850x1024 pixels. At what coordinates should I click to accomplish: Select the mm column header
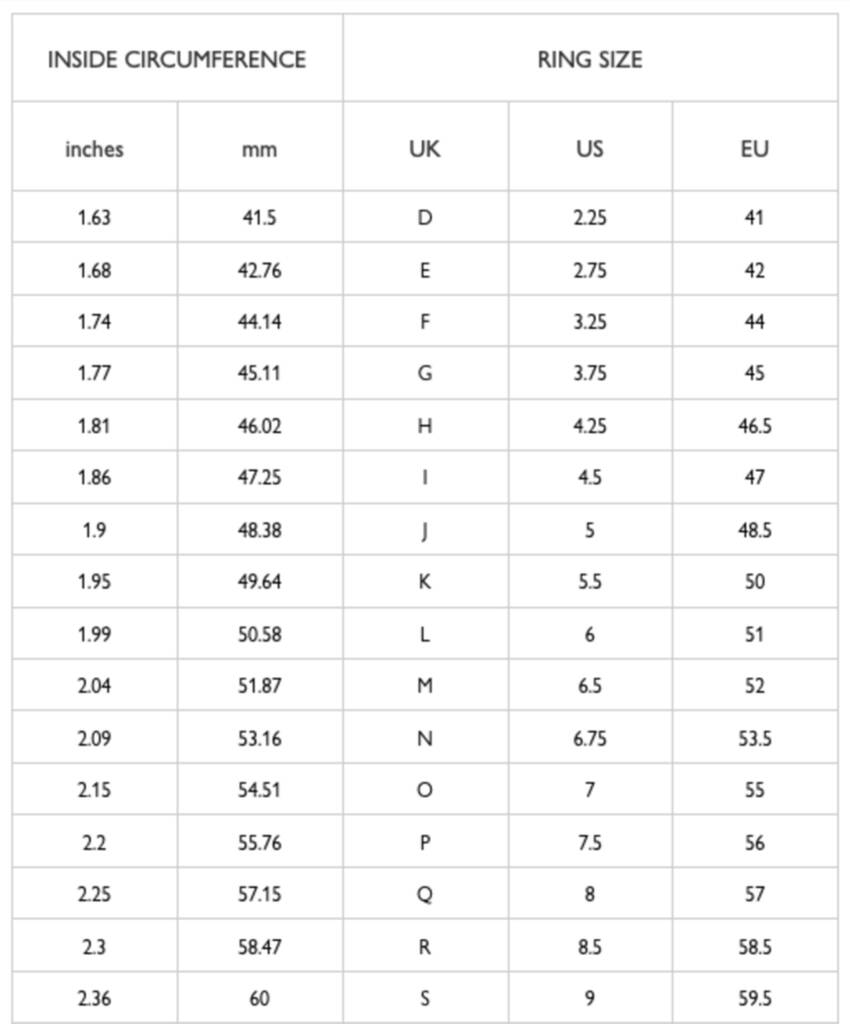pyautogui.click(x=259, y=150)
